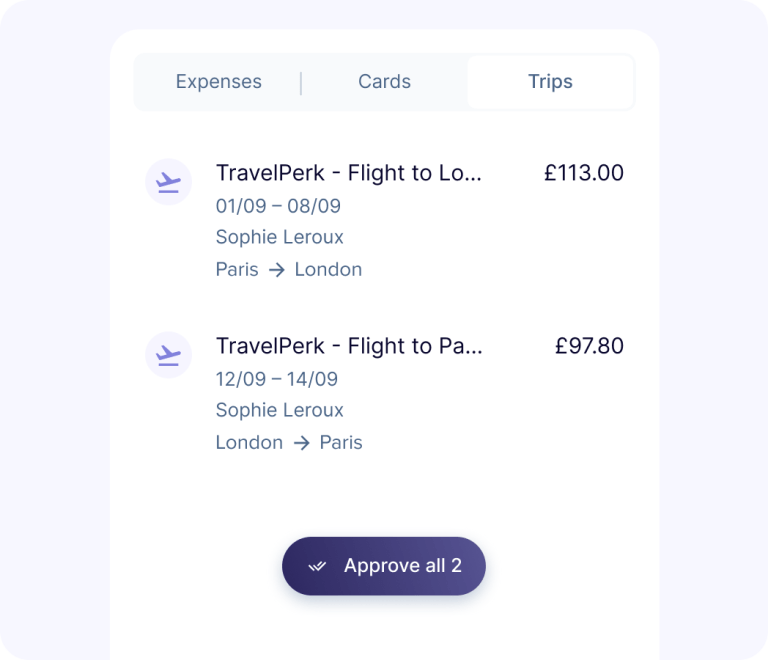Select the 01/09 – 08/09 date range
This screenshot has width=768, height=660.
tap(278, 206)
